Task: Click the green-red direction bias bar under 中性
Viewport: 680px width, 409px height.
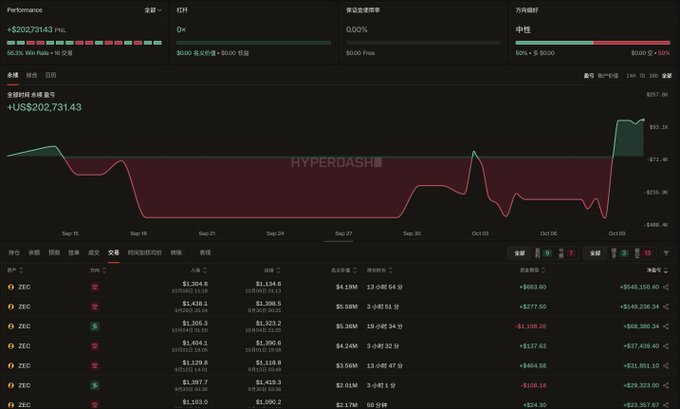Action: [593, 43]
